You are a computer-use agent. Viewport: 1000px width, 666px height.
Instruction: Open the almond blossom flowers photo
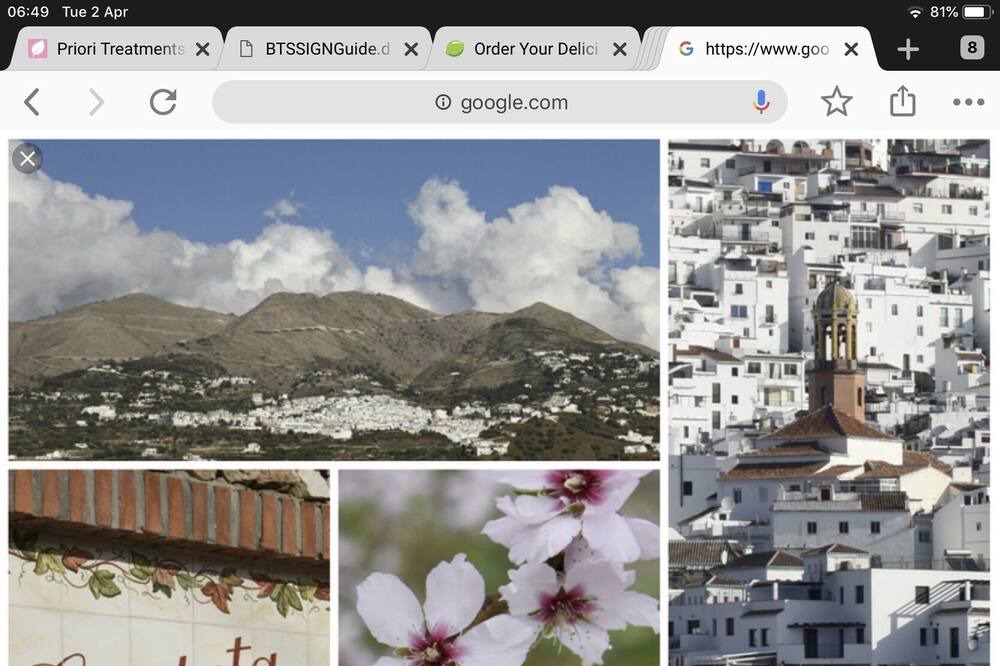(x=499, y=568)
